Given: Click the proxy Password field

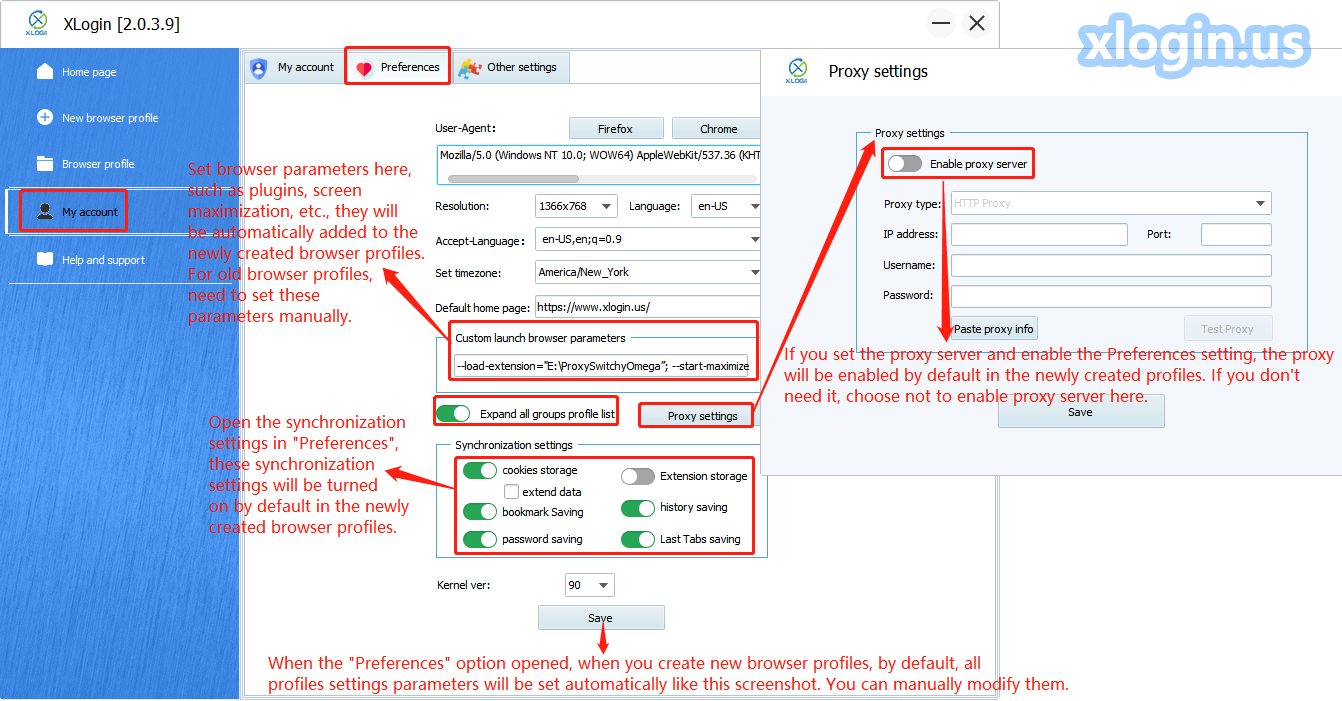Looking at the screenshot, I should [1111, 296].
